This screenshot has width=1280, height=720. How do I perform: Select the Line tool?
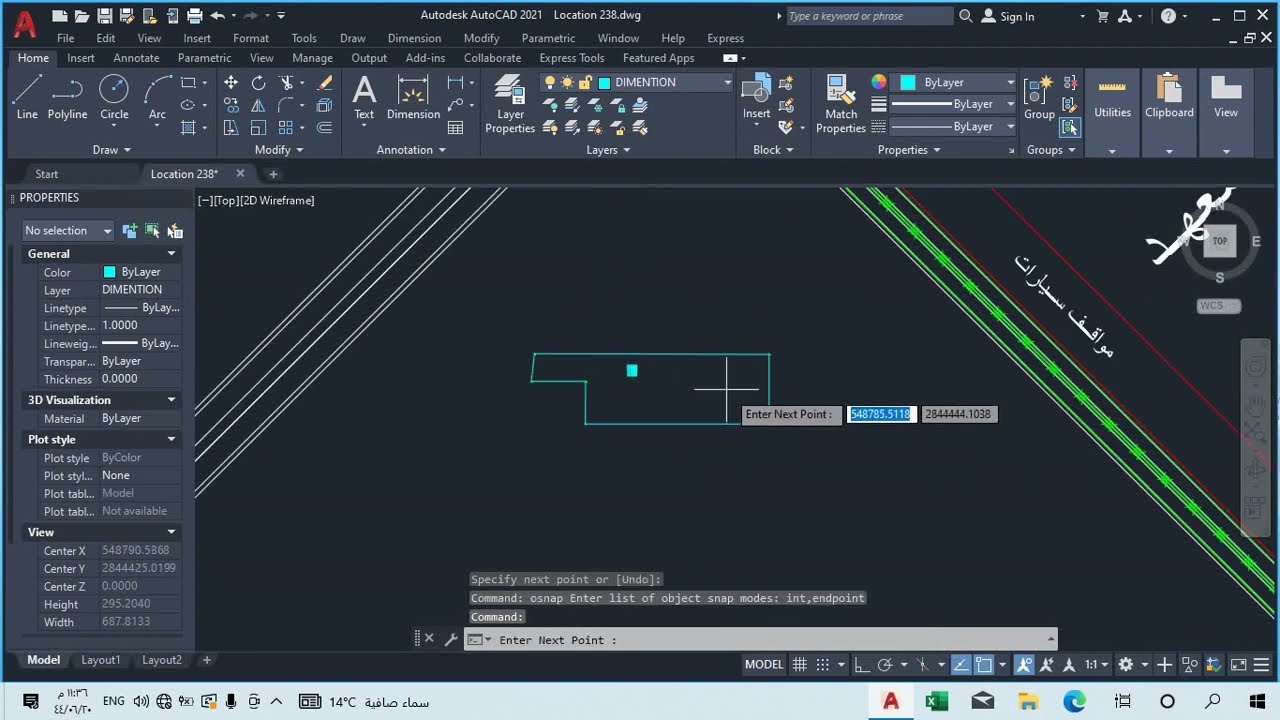[x=27, y=97]
